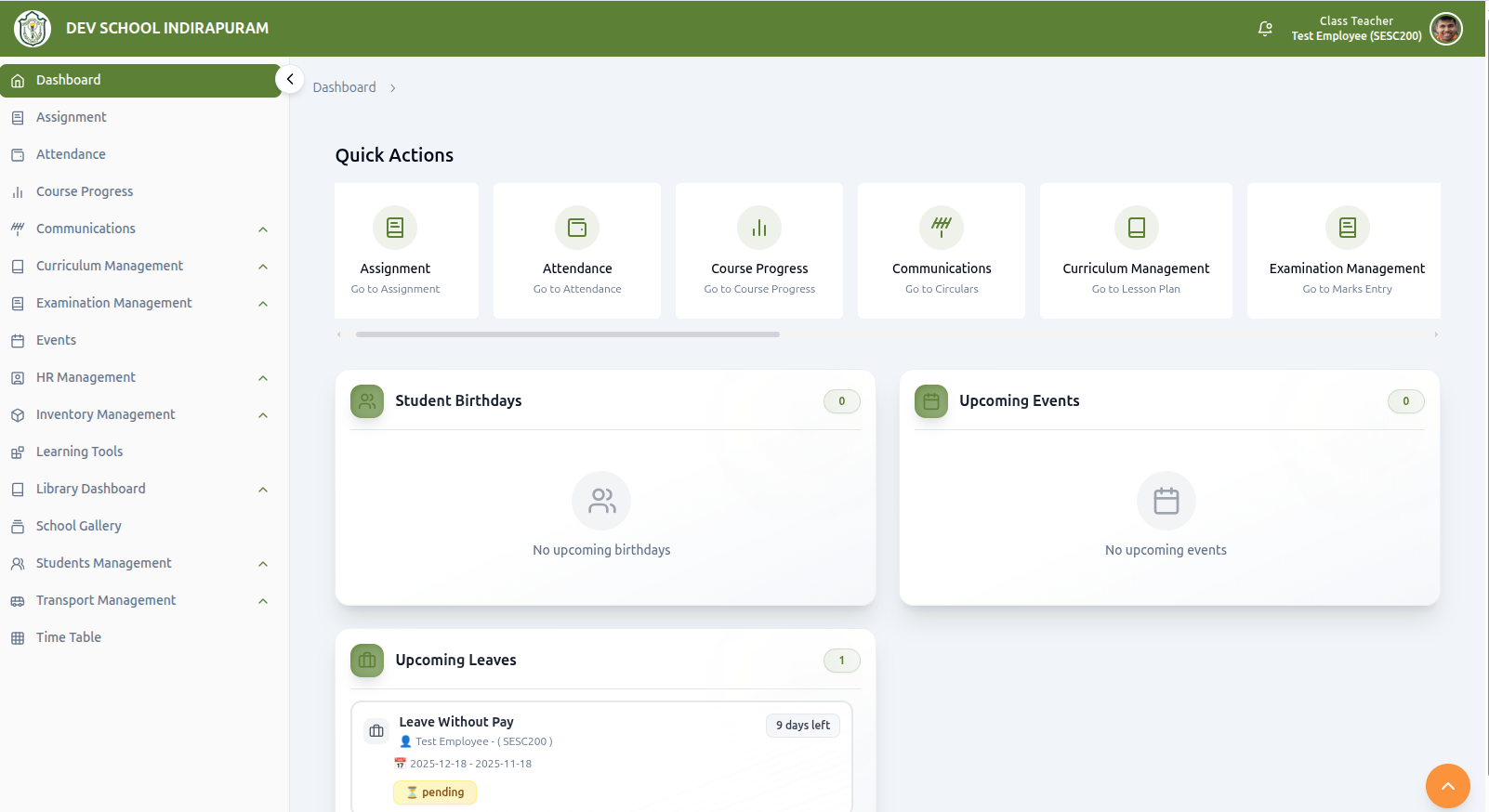Viewport: 1489px width, 812px height.
Task: Expand the Communications sidebar menu chevron
Action: [263, 229]
